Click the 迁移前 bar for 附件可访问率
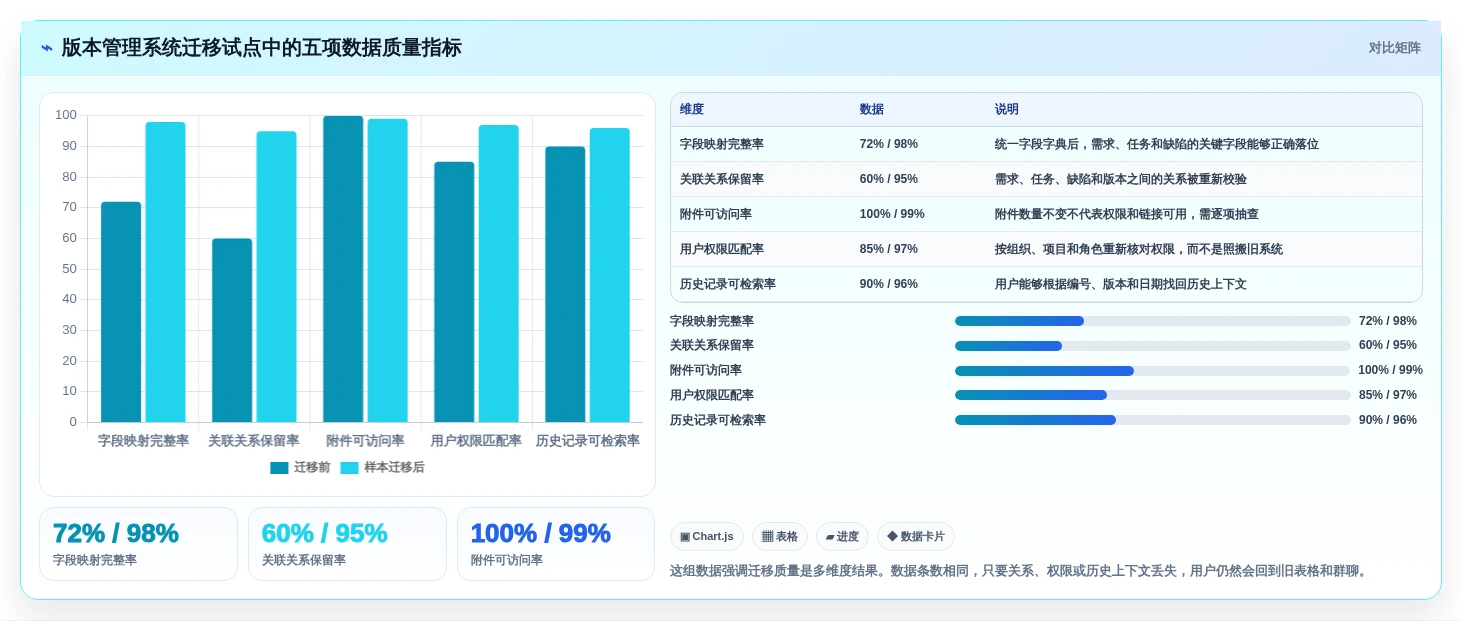Screen dimensions: 1462x621 343,269
